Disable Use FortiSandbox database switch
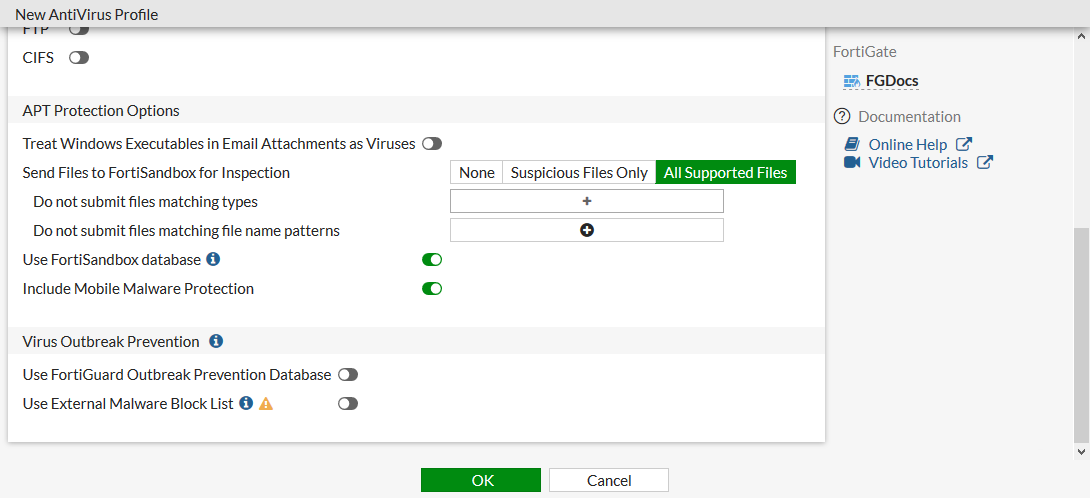Viewport: 1090px width, 498px height. tap(432, 260)
